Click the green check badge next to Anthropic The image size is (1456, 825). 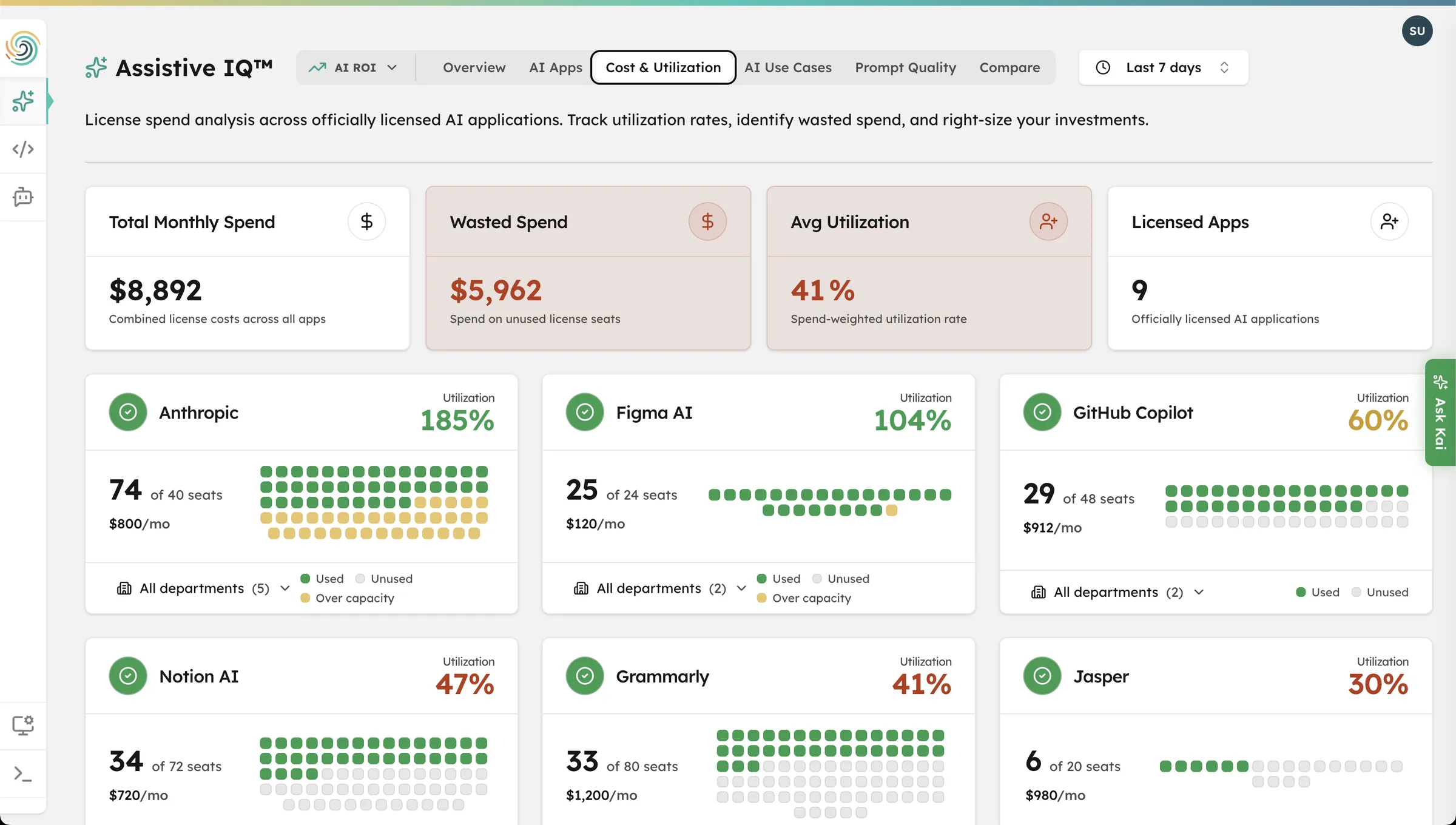(x=128, y=412)
